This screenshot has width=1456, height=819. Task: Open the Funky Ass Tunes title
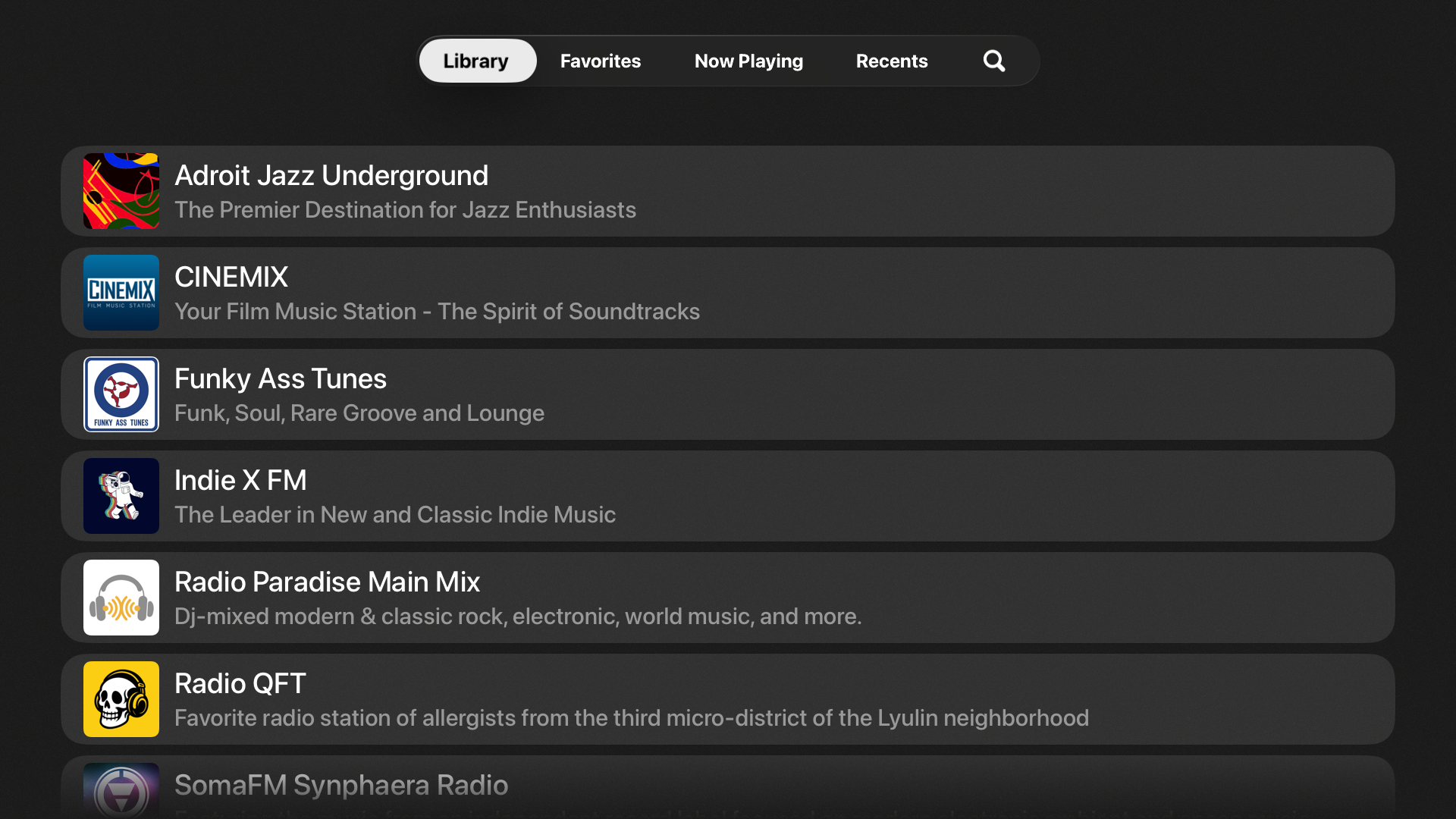tap(281, 379)
